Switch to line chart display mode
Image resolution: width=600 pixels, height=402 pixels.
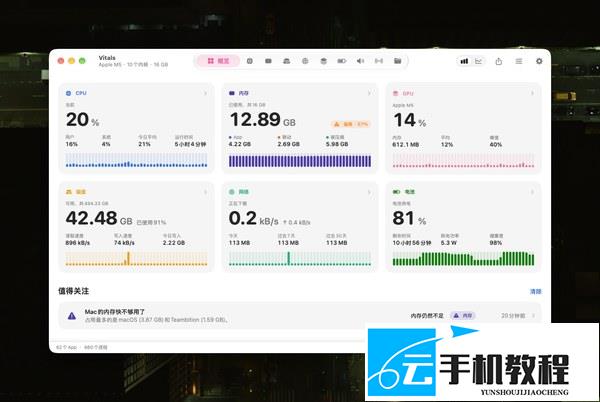tap(479, 61)
